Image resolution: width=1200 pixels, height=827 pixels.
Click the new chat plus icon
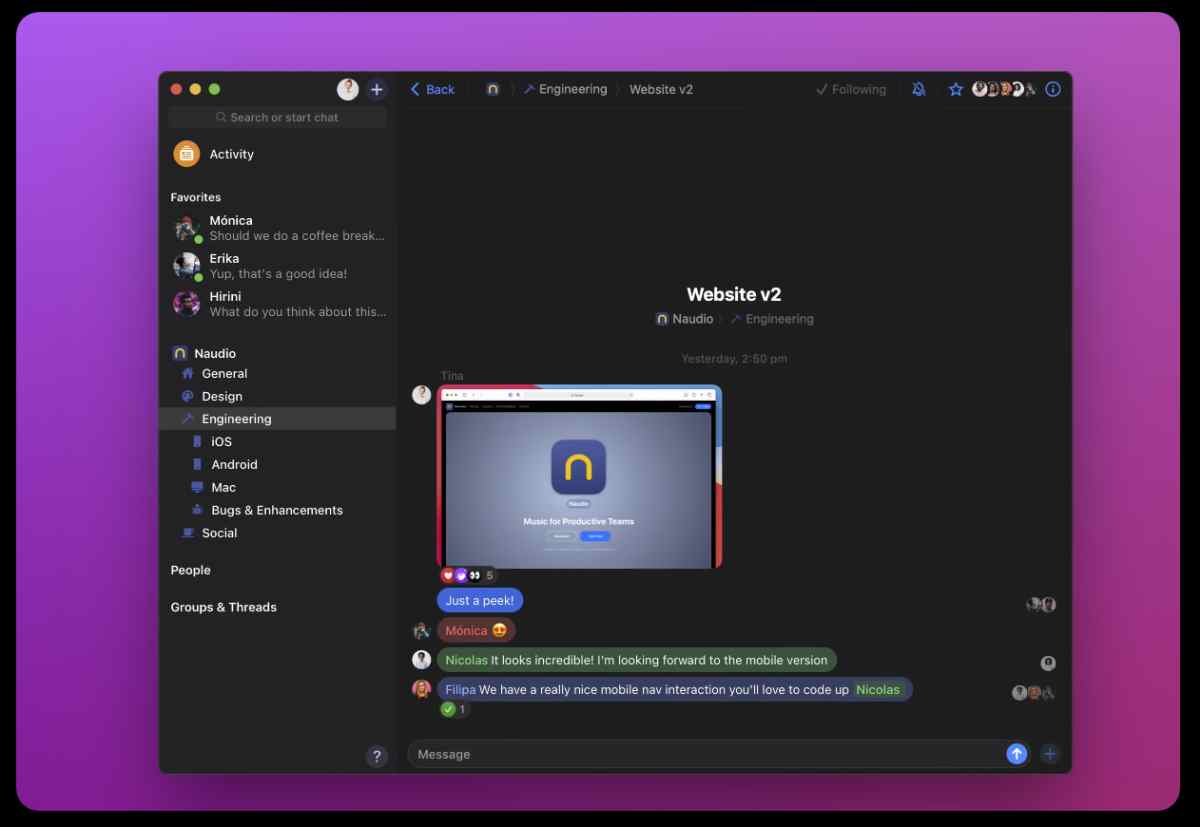pos(377,90)
